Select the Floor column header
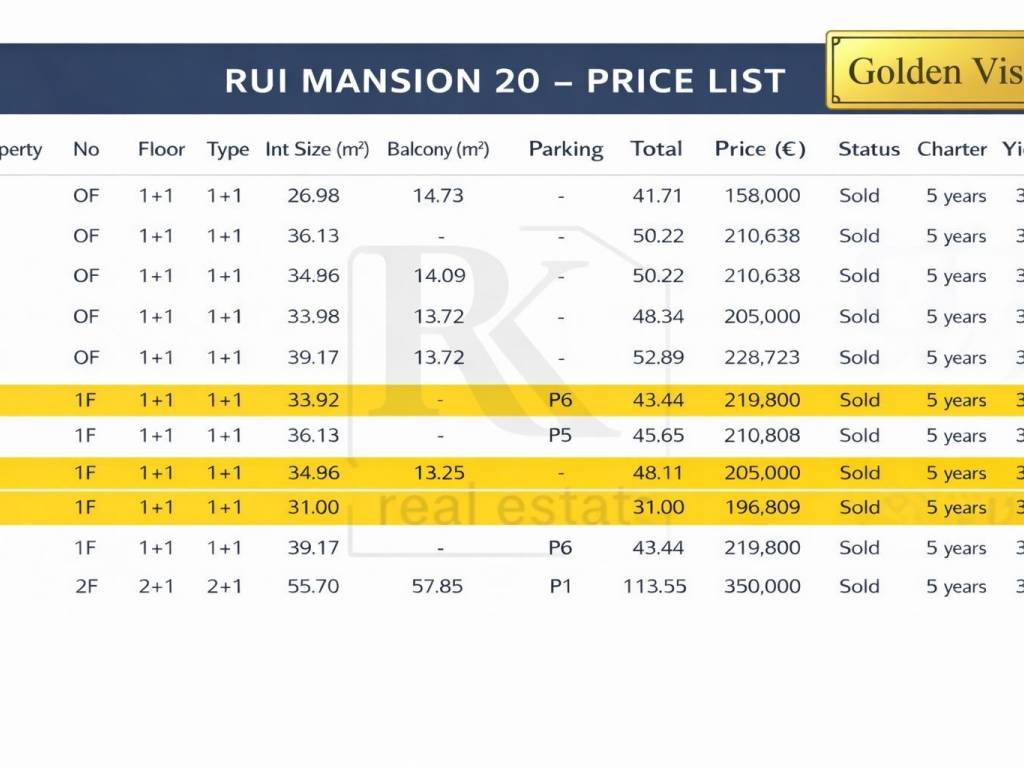The height and width of the screenshot is (768, 1024). pyautogui.click(x=161, y=149)
